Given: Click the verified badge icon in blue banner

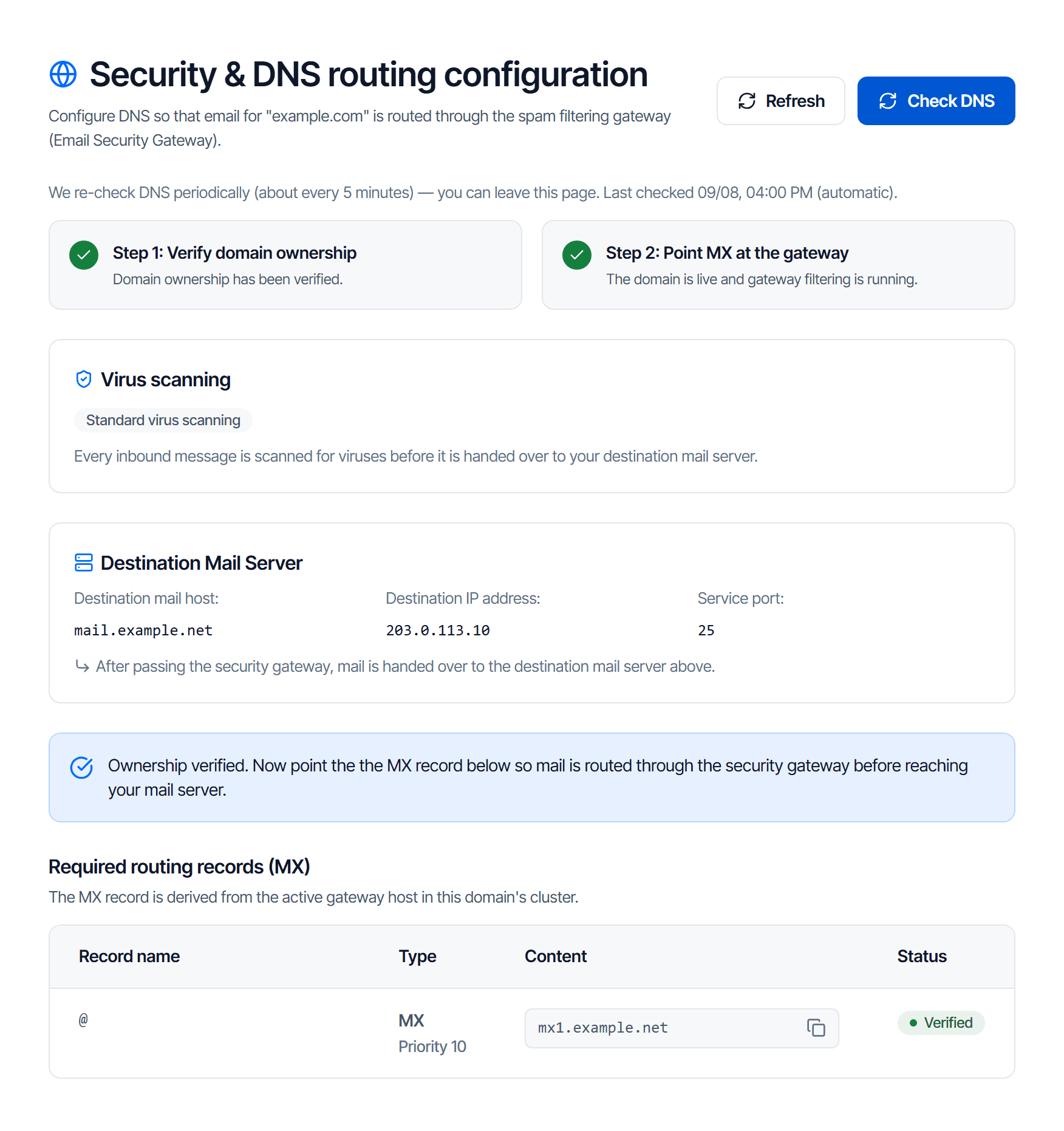Looking at the screenshot, I should pyautogui.click(x=81, y=767).
